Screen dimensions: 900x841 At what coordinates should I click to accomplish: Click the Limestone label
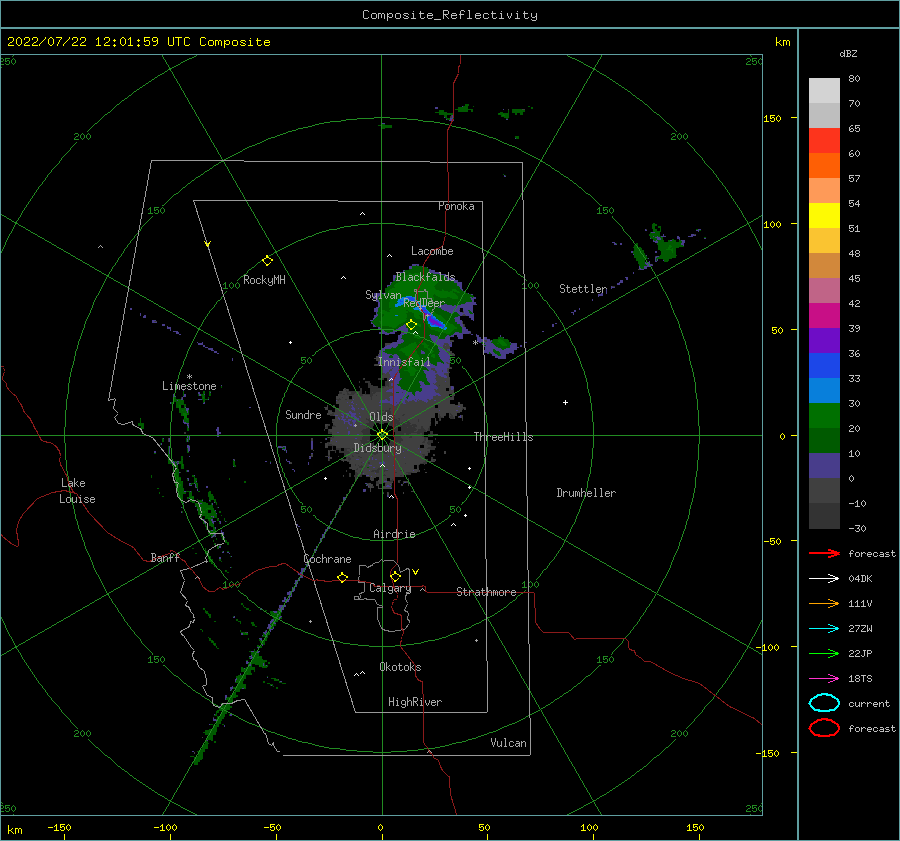click(189, 386)
